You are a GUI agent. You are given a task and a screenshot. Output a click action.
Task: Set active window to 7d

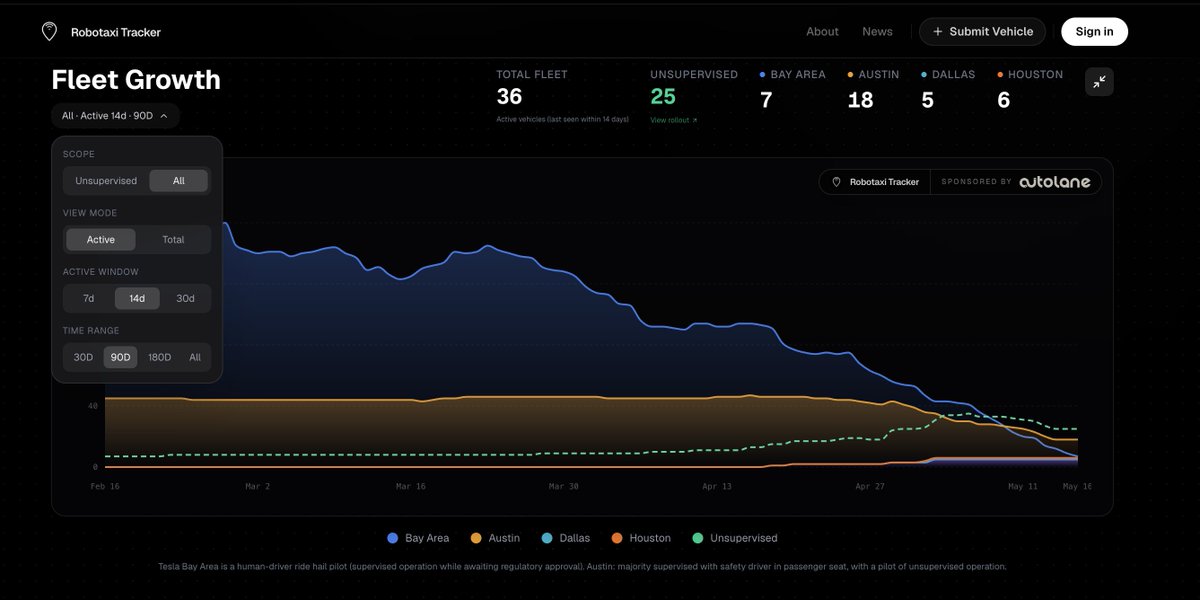click(88, 298)
